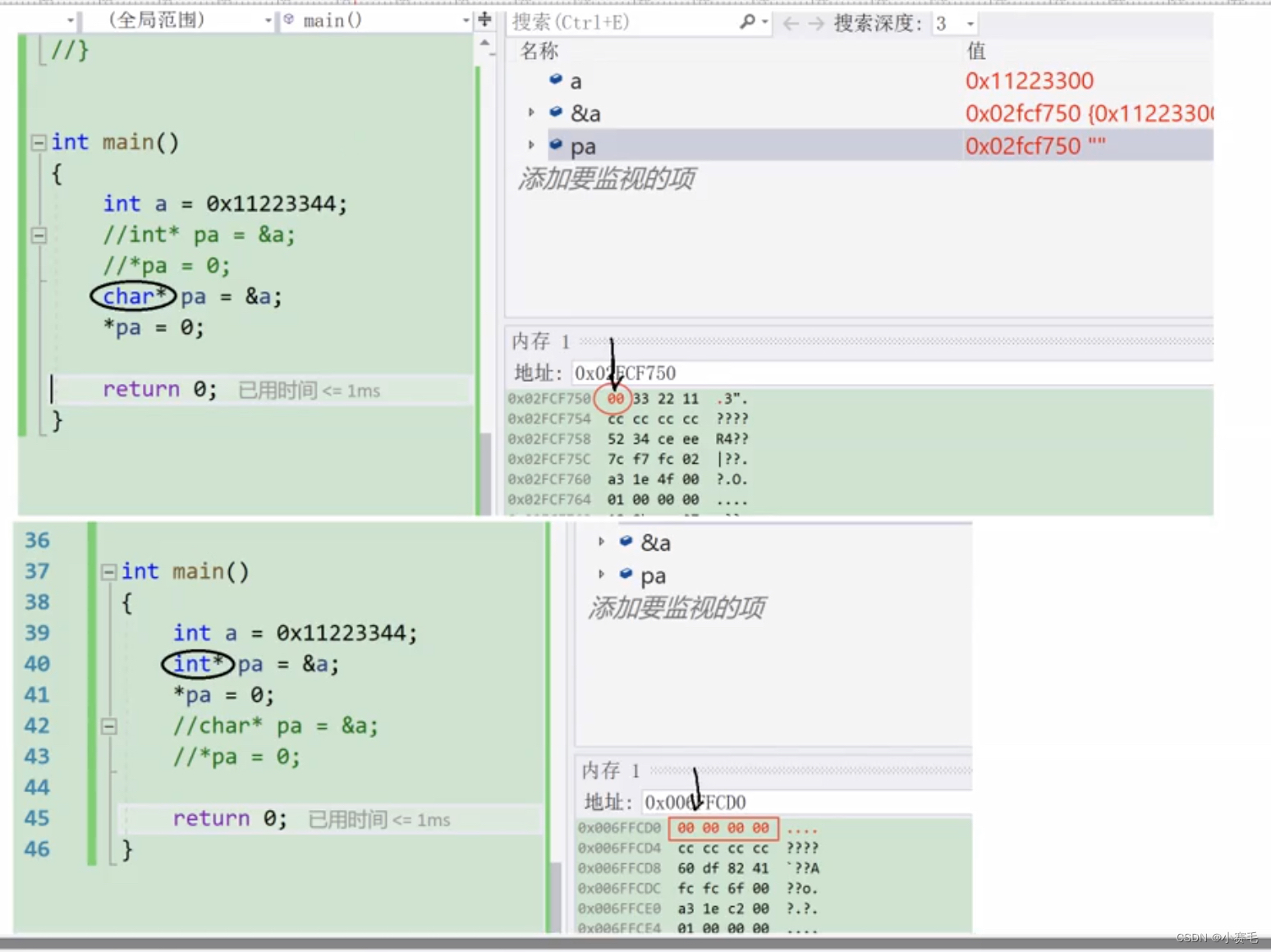Click the memory address field 0x006FFCD0
Image resolution: width=1271 pixels, height=952 pixels.
[807, 803]
